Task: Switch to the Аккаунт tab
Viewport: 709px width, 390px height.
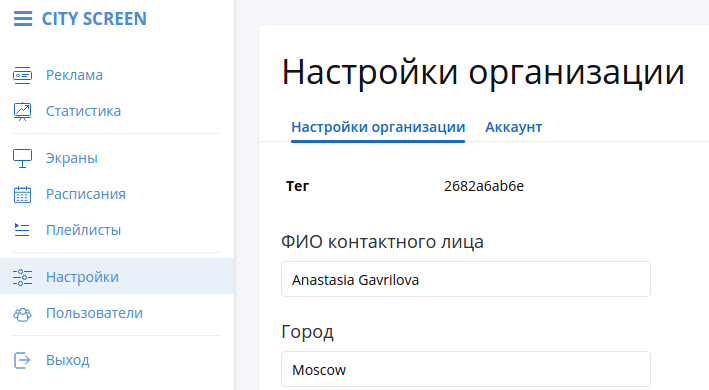Action: (x=514, y=127)
